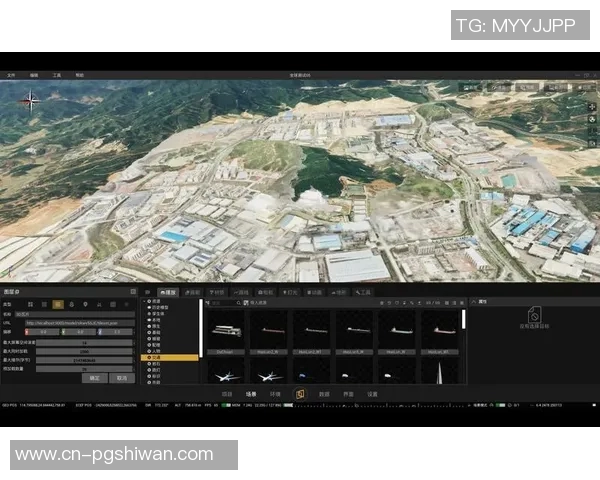Switch to the 模型 asset tab
Screen dimensions: 600x480
point(168,292)
